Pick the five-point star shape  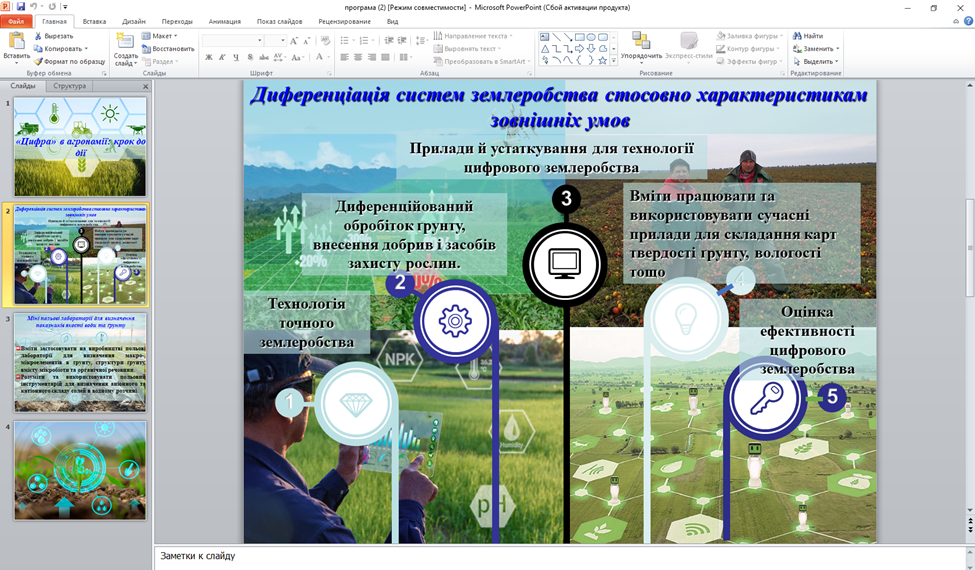pyautogui.click(x=603, y=60)
